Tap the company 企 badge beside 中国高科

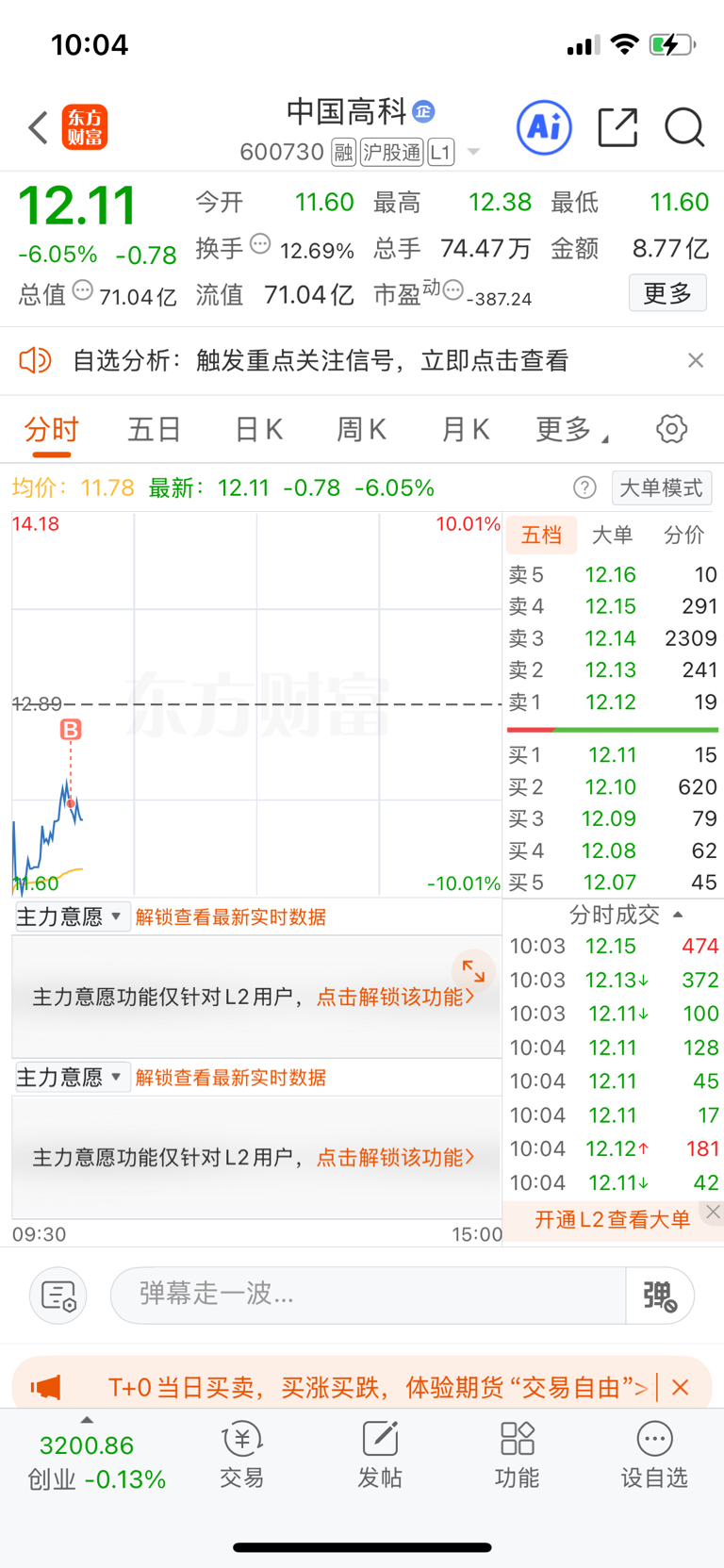(424, 111)
